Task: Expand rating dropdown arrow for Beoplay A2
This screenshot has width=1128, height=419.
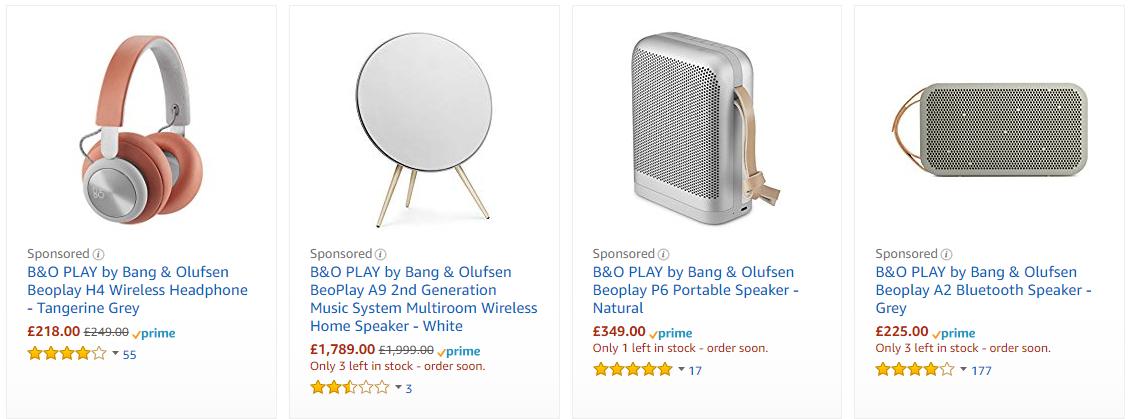Action: click(964, 370)
